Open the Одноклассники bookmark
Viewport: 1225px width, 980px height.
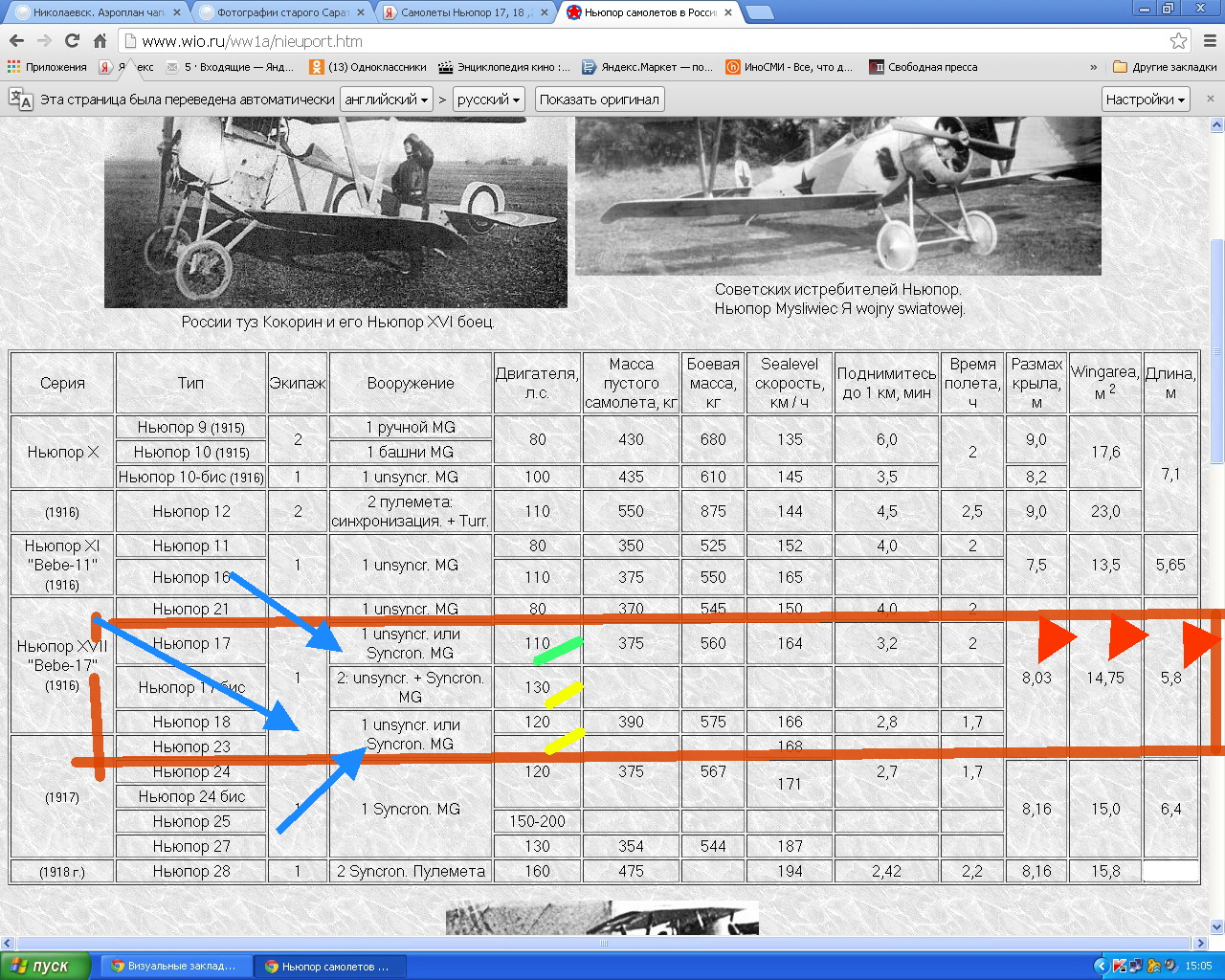coord(367,67)
